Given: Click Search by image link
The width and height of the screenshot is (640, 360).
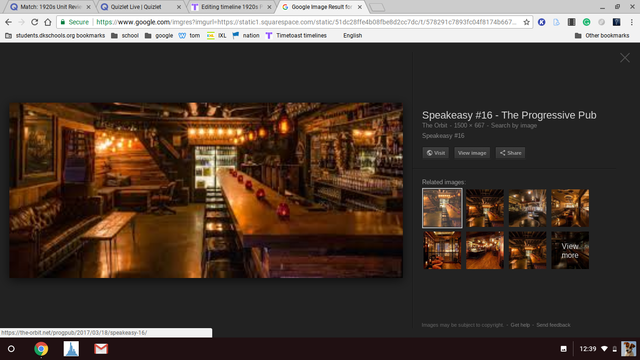Looking at the screenshot, I should coord(514,125).
